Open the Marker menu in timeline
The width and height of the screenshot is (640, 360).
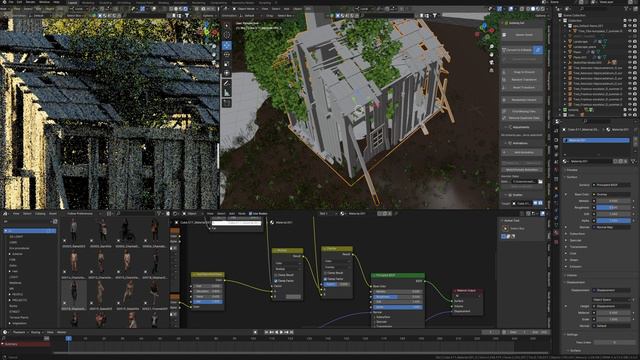tap(62, 332)
